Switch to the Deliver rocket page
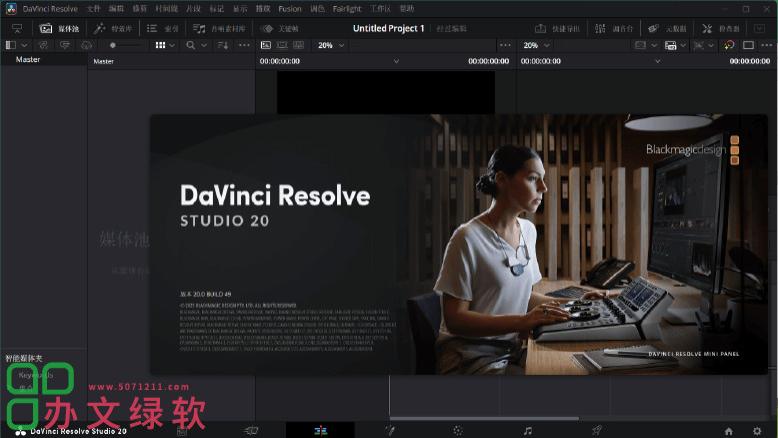The image size is (778, 438). pyautogui.click(x=597, y=430)
